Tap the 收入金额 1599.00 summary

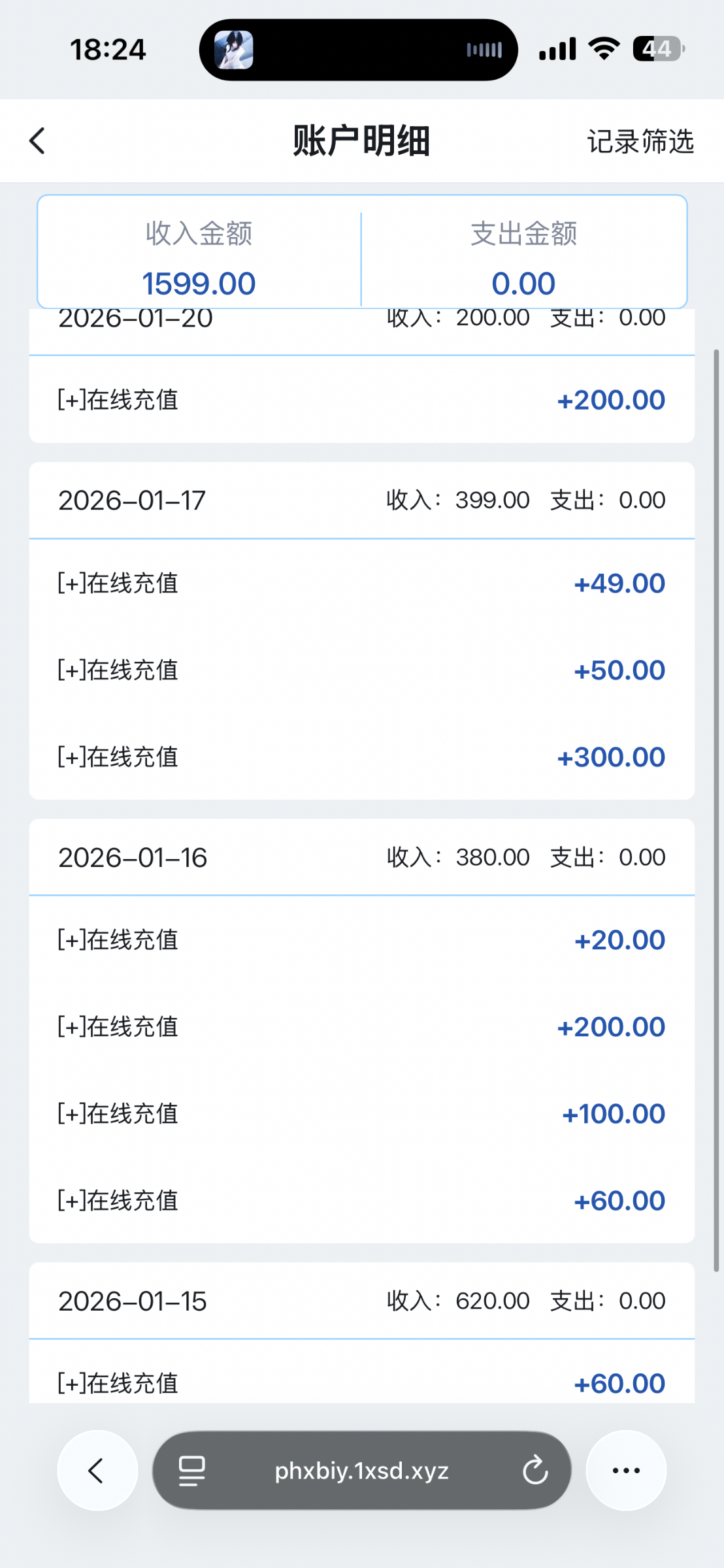pos(199,259)
